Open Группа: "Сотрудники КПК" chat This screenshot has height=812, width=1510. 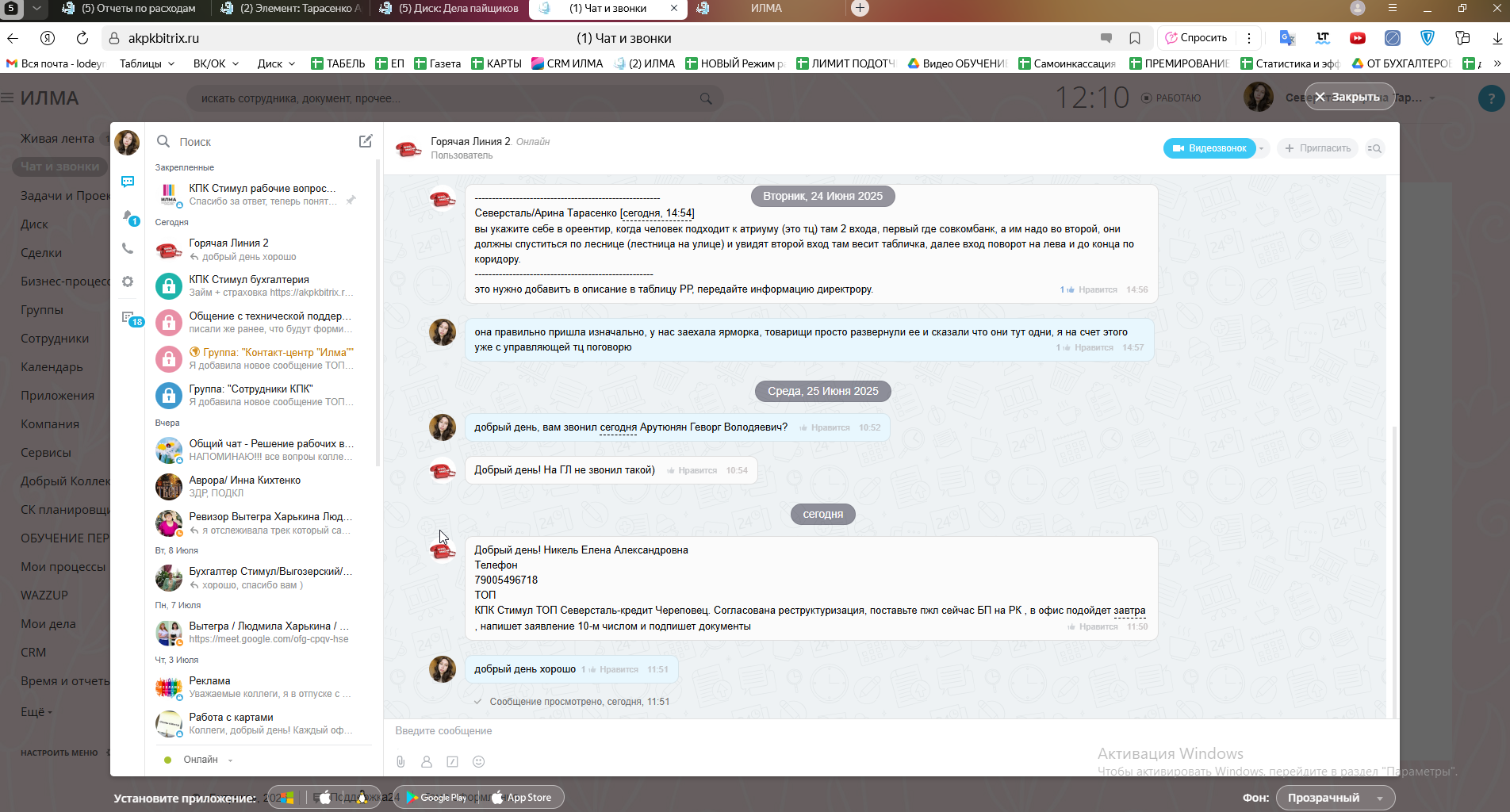pos(261,395)
